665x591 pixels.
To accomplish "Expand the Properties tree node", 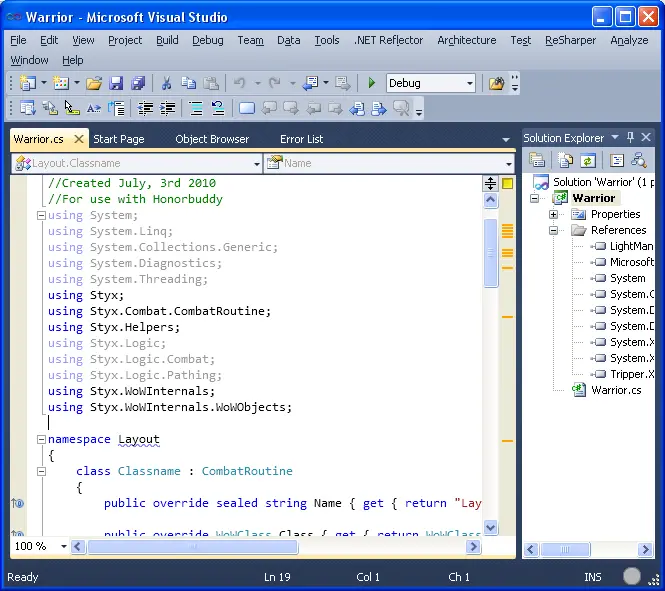I will point(553,215).
